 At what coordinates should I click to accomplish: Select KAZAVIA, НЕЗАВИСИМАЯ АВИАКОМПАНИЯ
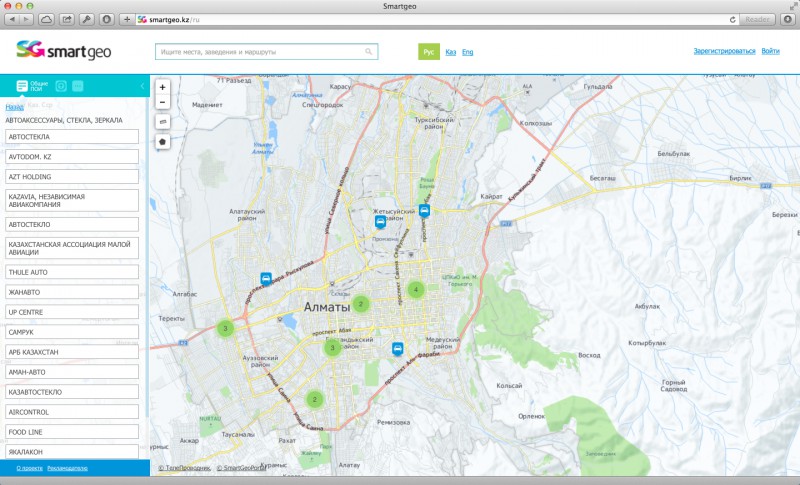pos(72,200)
